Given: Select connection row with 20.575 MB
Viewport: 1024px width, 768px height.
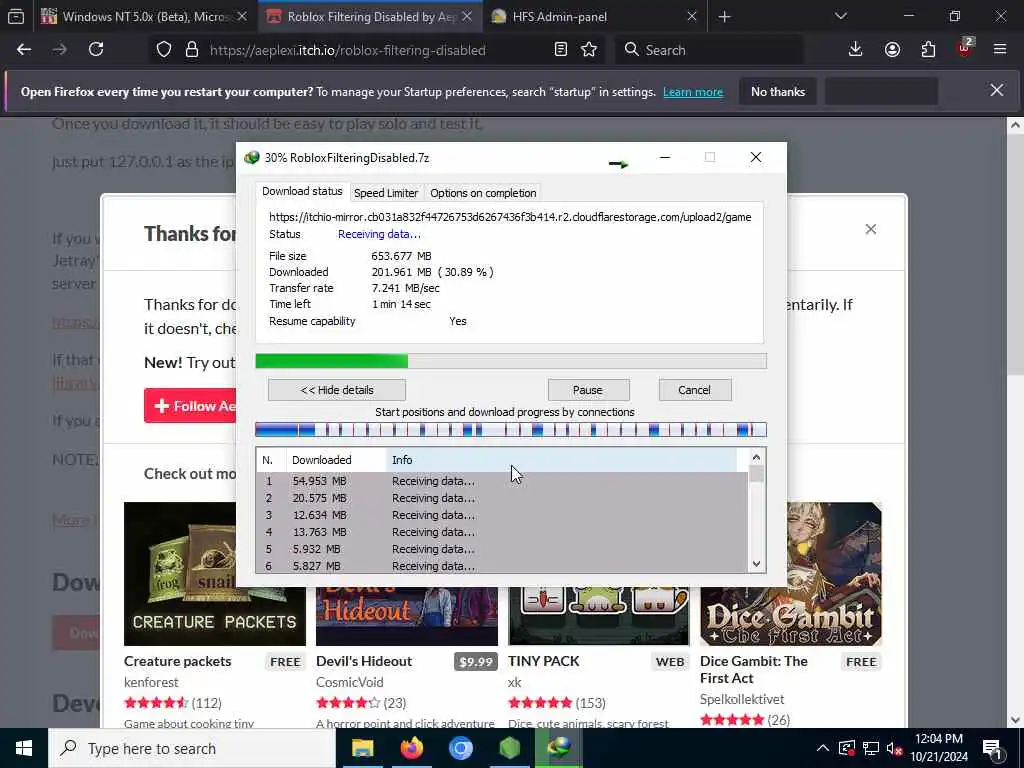Looking at the screenshot, I should [x=502, y=498].
